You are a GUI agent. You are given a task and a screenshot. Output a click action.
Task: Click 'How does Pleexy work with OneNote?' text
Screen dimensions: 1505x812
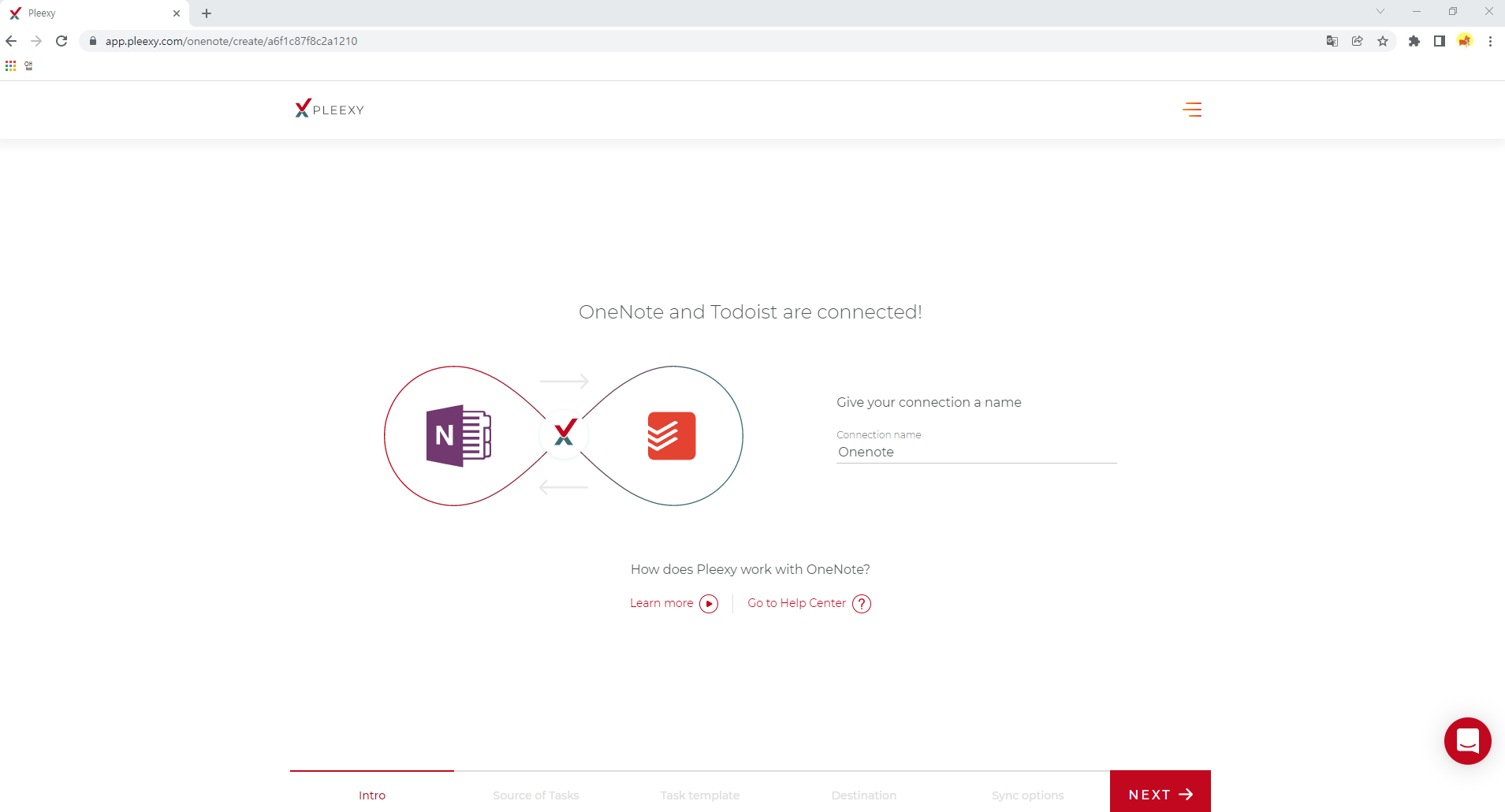[x=751, y=569]
